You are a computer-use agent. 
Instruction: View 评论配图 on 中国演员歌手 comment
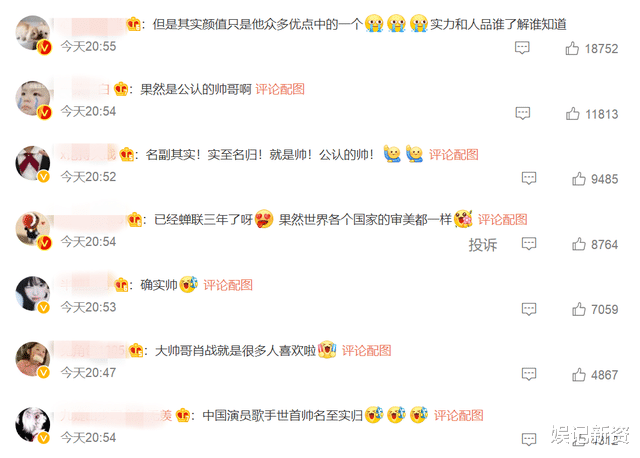click(x=458, y=416)
